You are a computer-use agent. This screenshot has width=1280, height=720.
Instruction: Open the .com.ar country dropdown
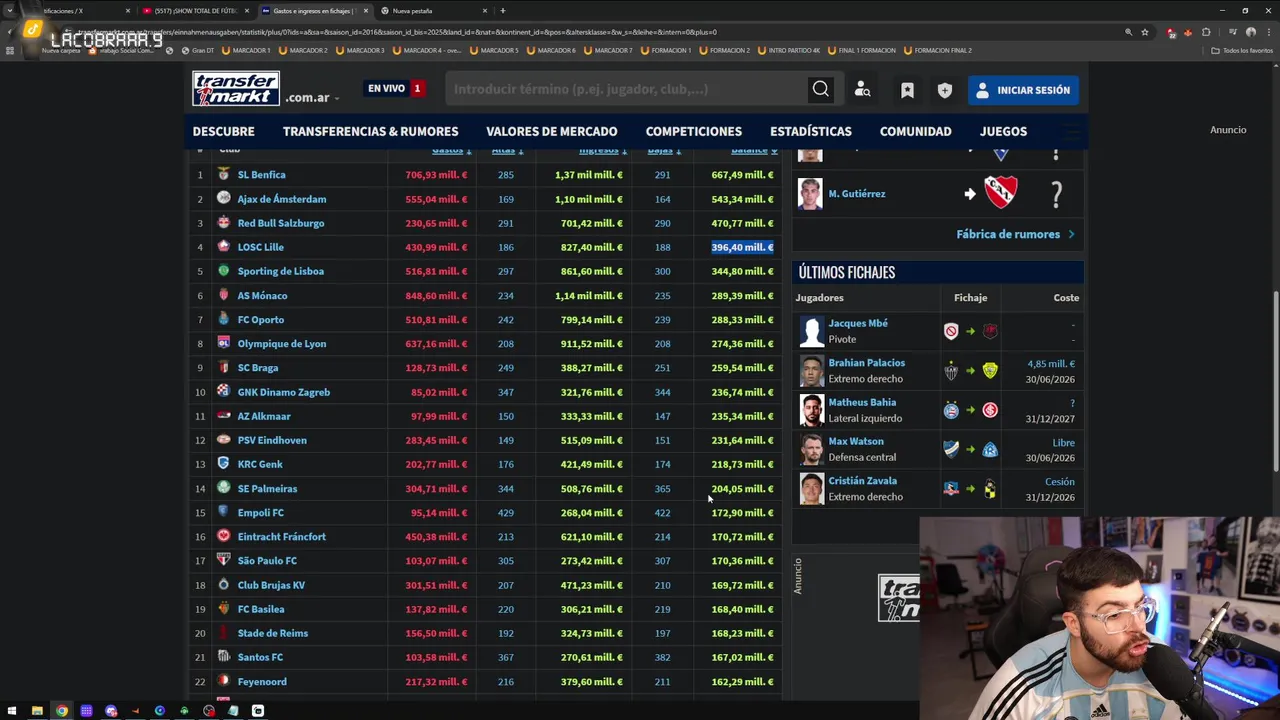[312, 98]
